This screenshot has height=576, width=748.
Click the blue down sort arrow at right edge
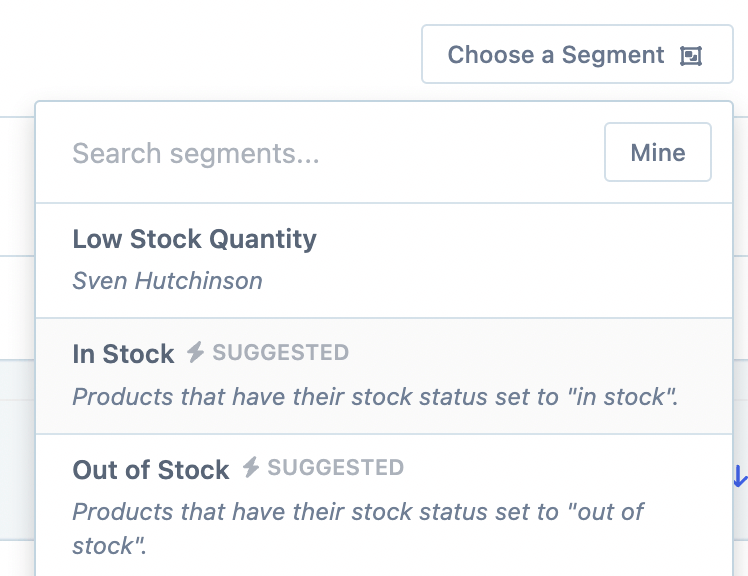click(740, 476)
